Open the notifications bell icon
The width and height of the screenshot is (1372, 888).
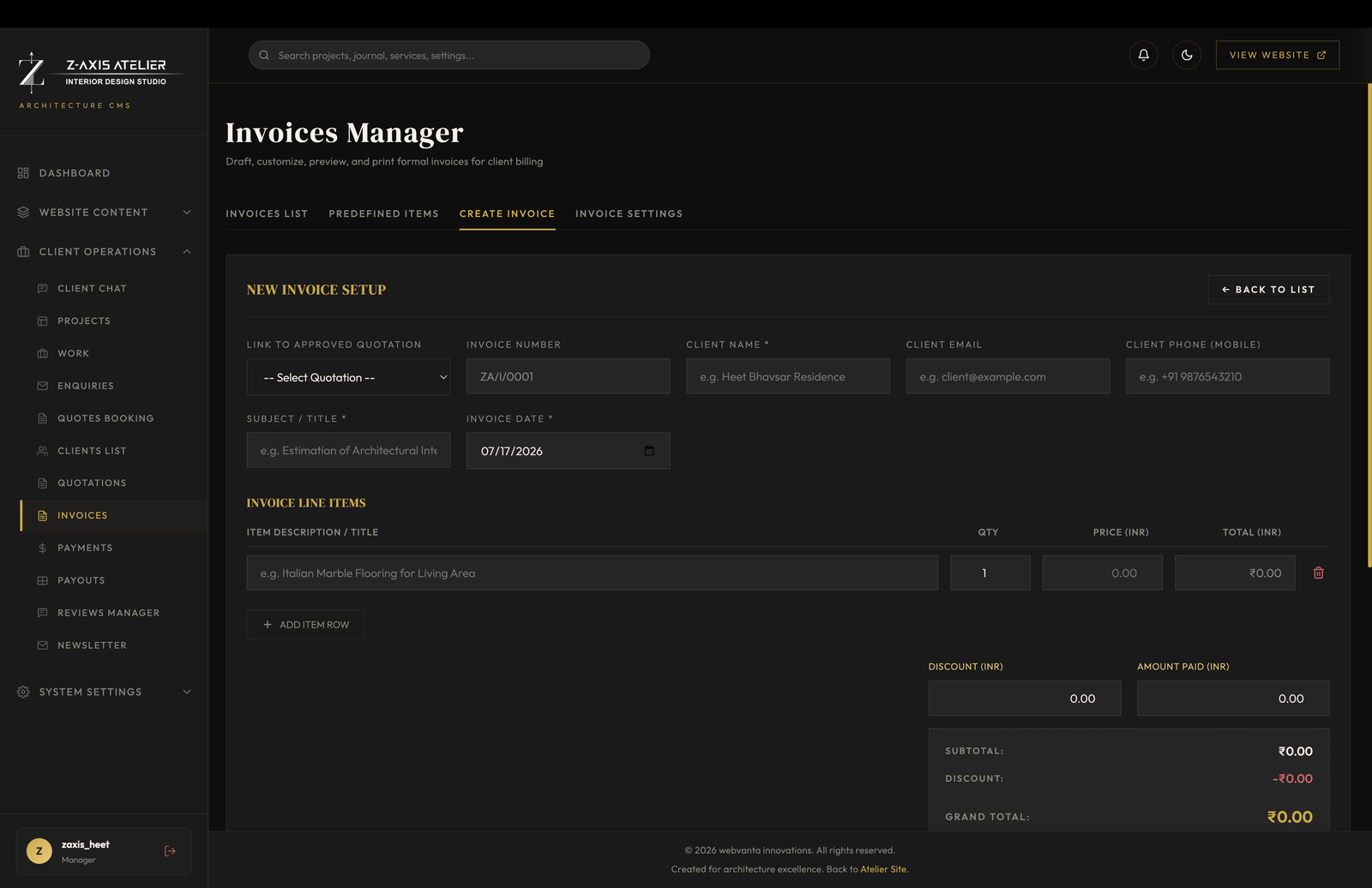(x=1143, y=55)
